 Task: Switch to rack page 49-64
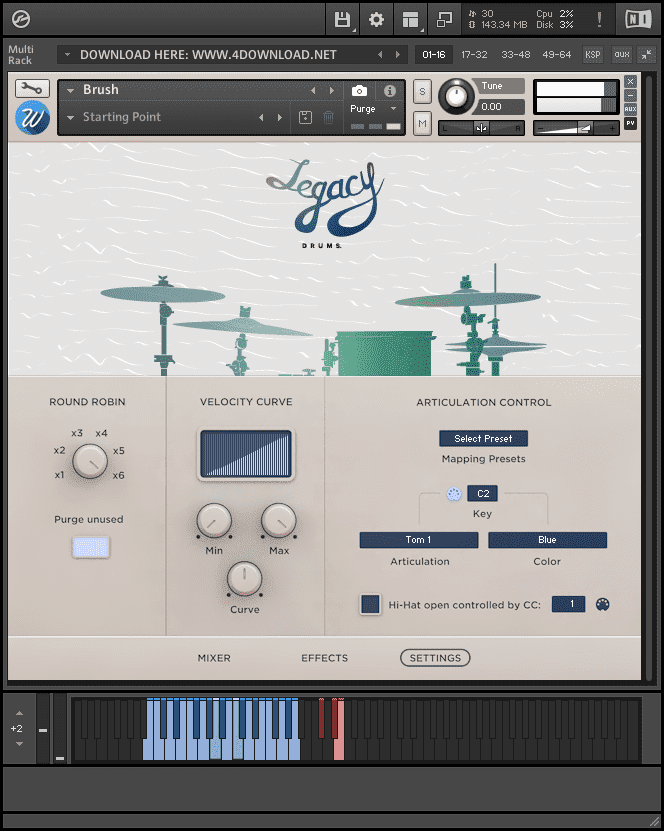[556, 55]
